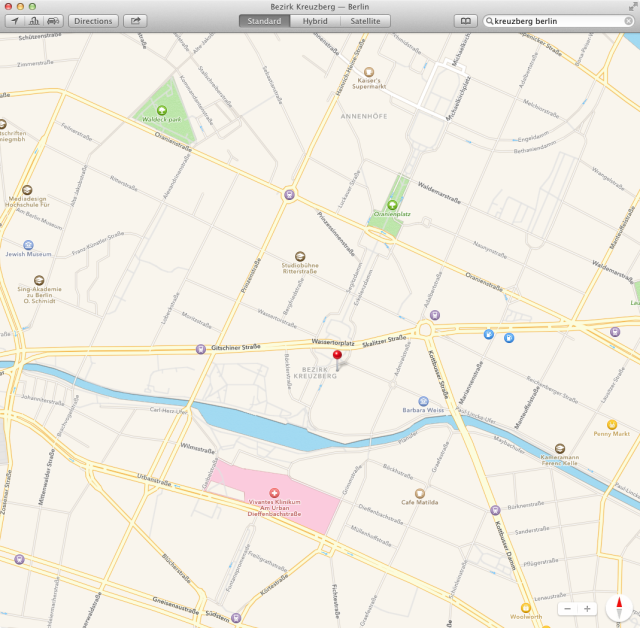Viewport: 640px width, 628px height.
Task: Click the current location arrow button
Action: click(15, 21)
